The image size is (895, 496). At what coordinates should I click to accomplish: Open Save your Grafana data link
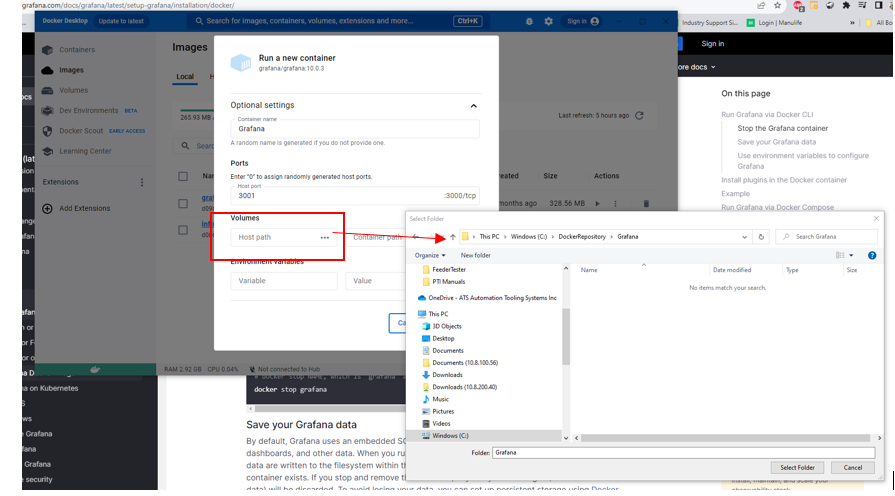pos(776,142)
